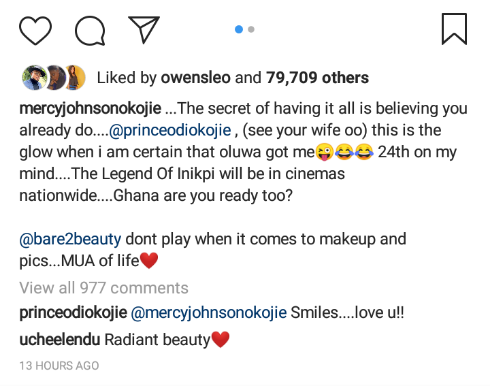The height and width of the screenshot is (386, 490).
Task: Tap the @bare2beauty mention
Action: pyautogui.click(x=70, y=239)
